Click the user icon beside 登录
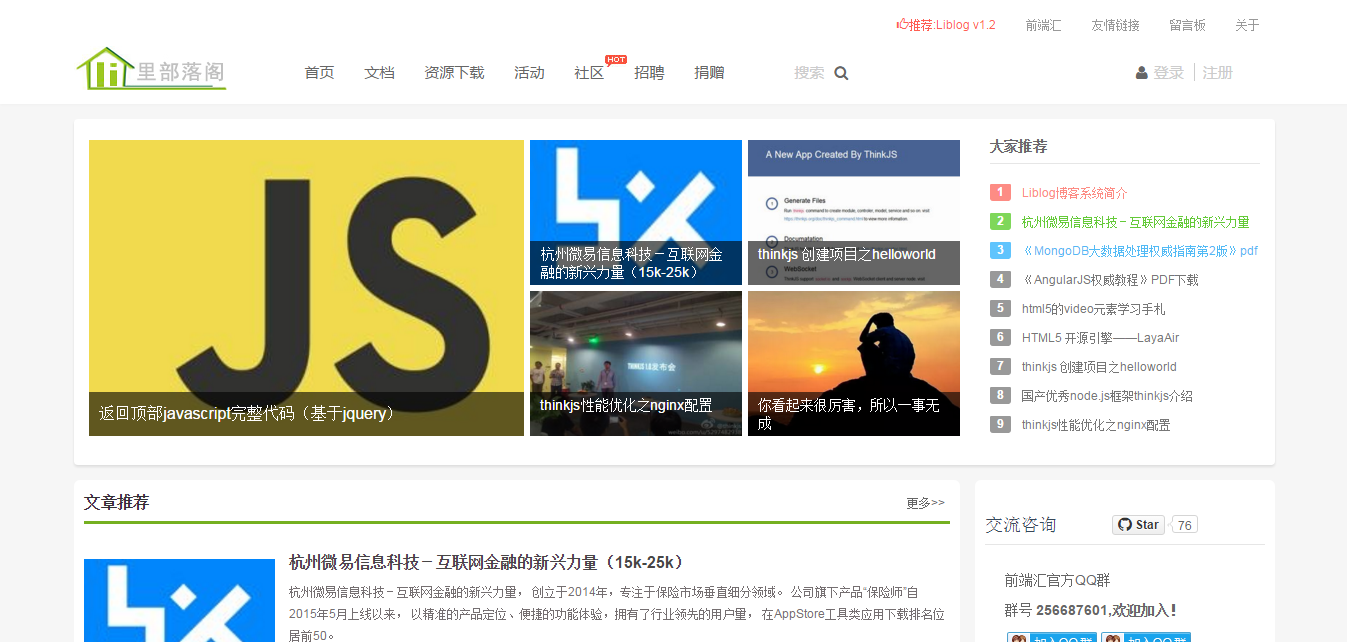The width and height of the screenshot is (1347, 642). (1141, 73)
